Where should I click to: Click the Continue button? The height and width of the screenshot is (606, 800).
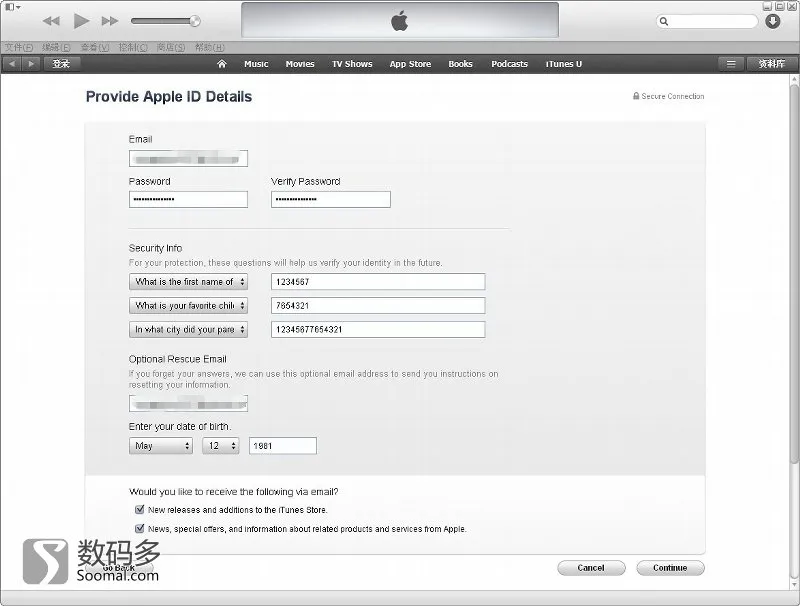tap(670, 568)
